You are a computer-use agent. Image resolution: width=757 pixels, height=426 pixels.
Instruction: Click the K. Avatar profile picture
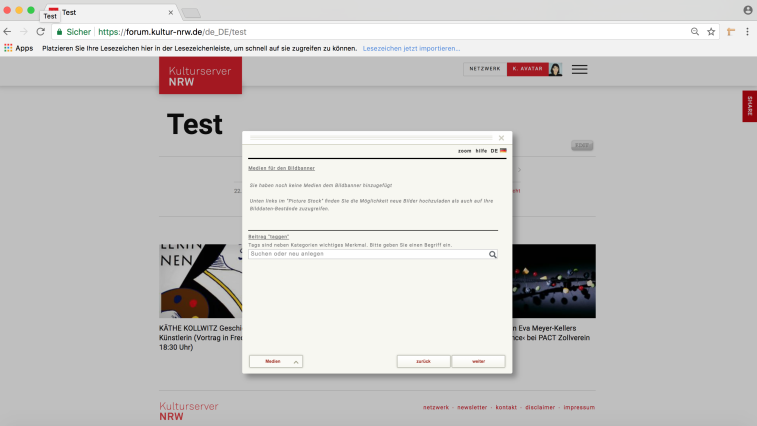(554, 70)
